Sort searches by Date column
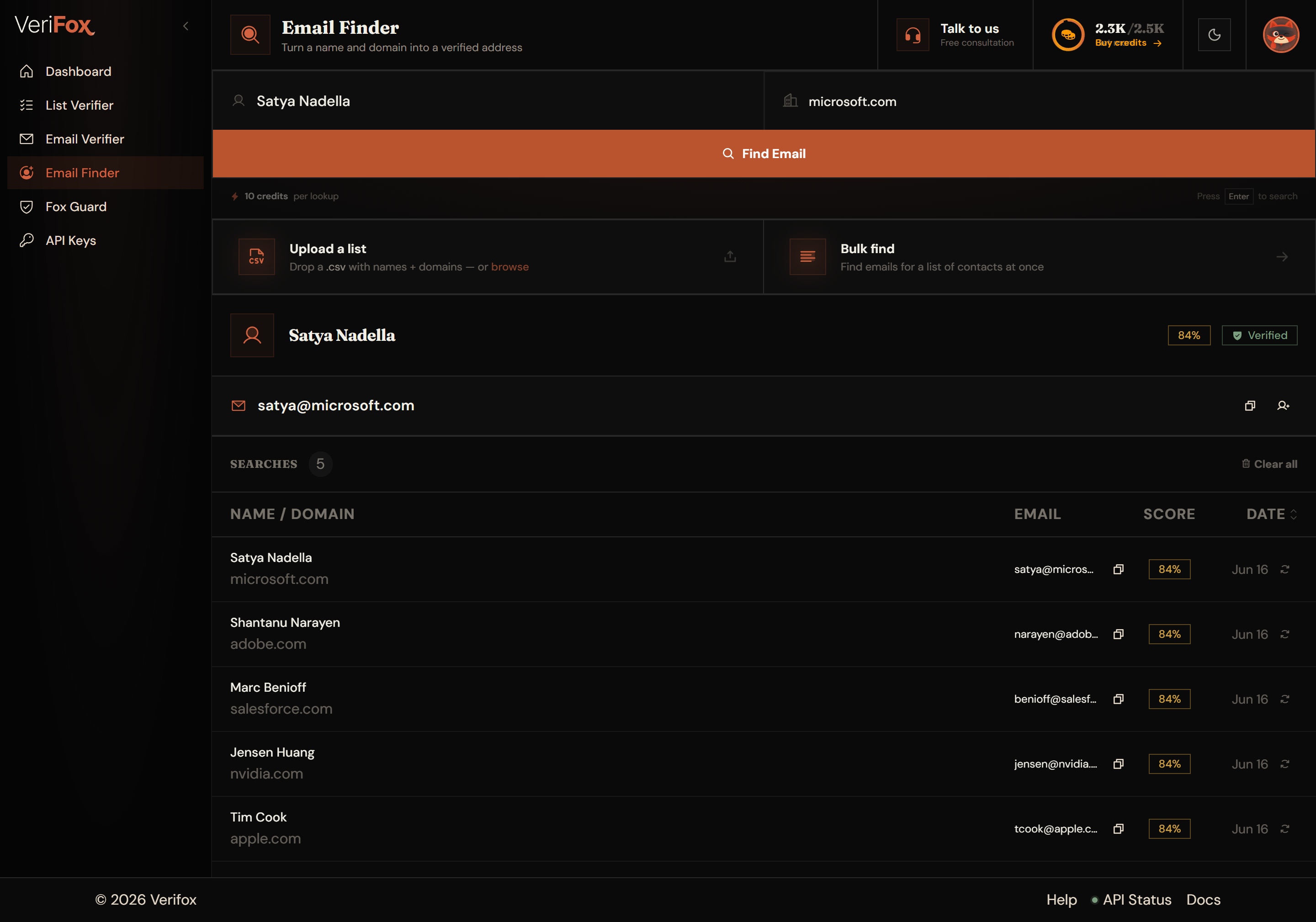 (1271, 514)
